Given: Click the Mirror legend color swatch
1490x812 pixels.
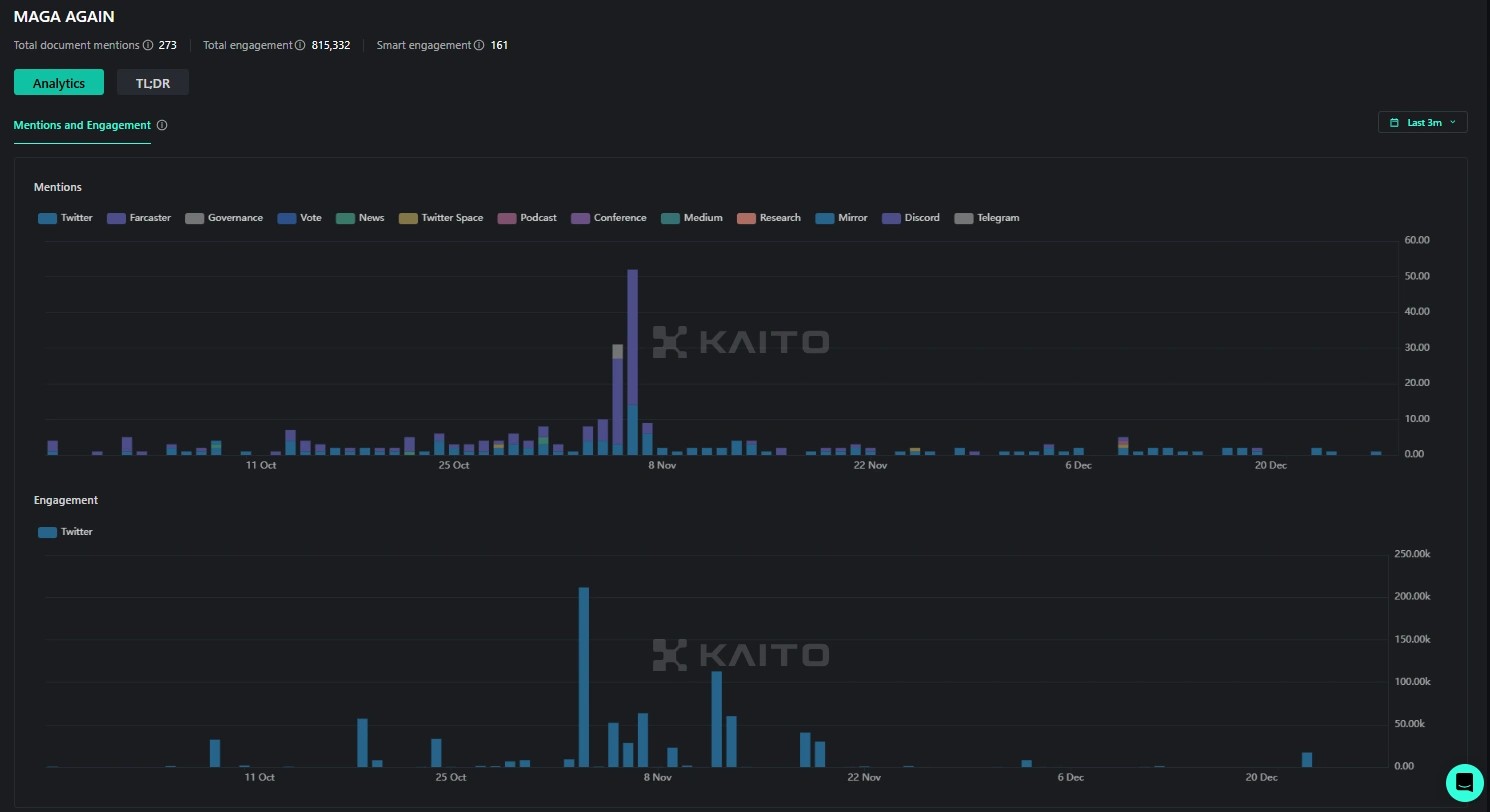Looking at the screenshot, I should [825, 218].
